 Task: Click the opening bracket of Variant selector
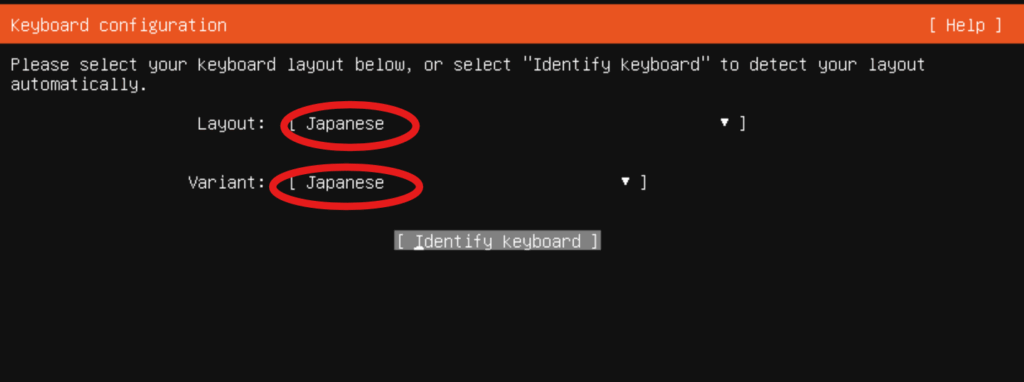pos(292,182)
